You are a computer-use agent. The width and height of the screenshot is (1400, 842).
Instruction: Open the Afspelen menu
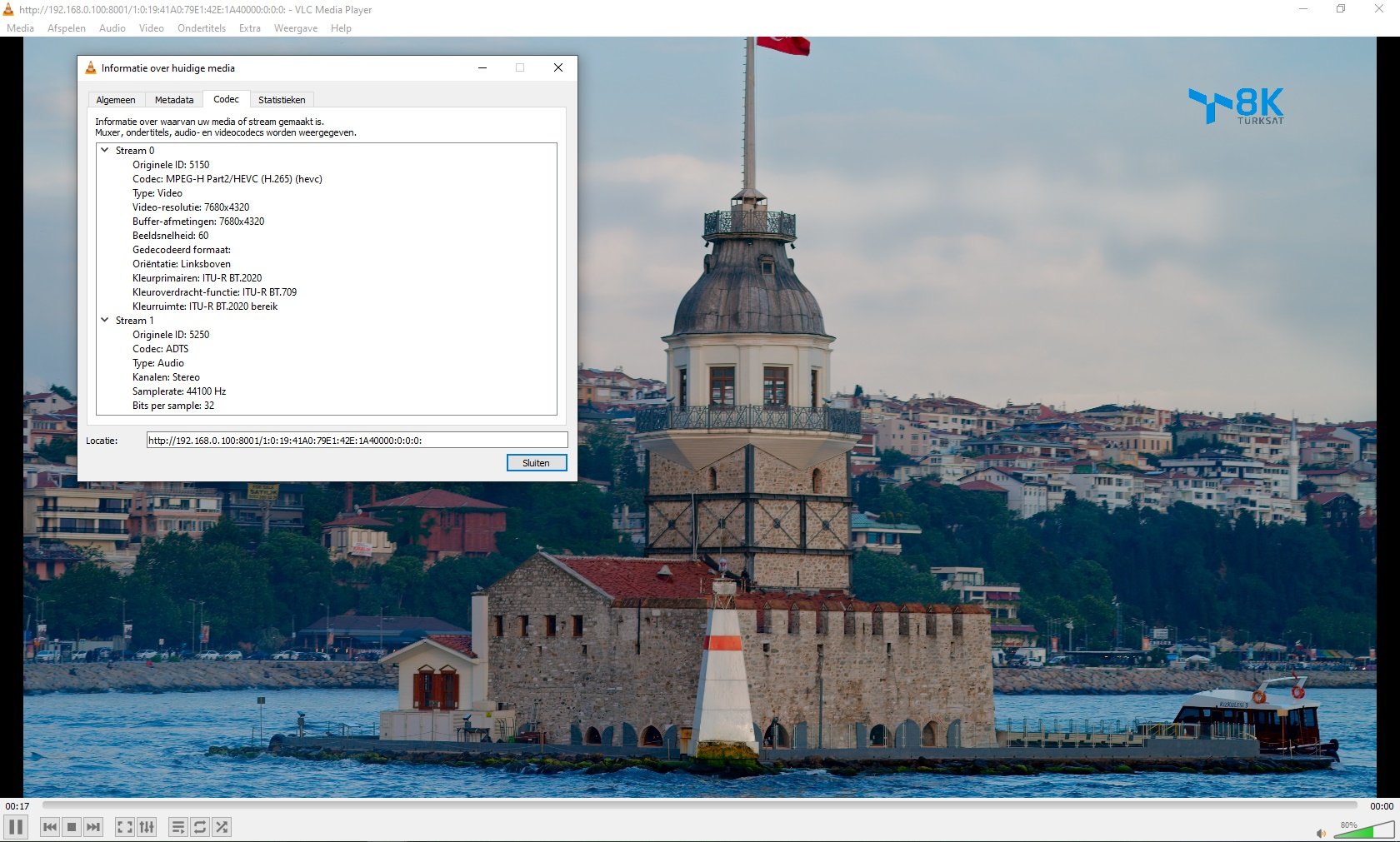point(67,28)
